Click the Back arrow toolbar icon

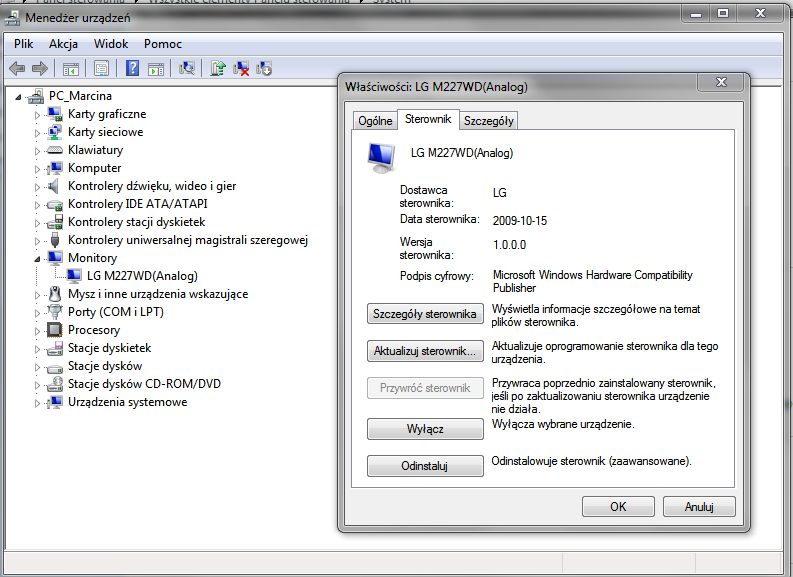click(17, 68)
